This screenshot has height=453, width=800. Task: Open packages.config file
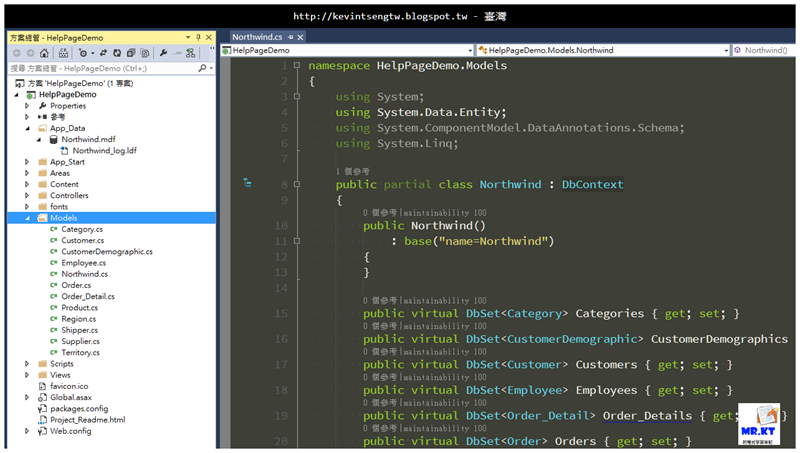[79, 409]
